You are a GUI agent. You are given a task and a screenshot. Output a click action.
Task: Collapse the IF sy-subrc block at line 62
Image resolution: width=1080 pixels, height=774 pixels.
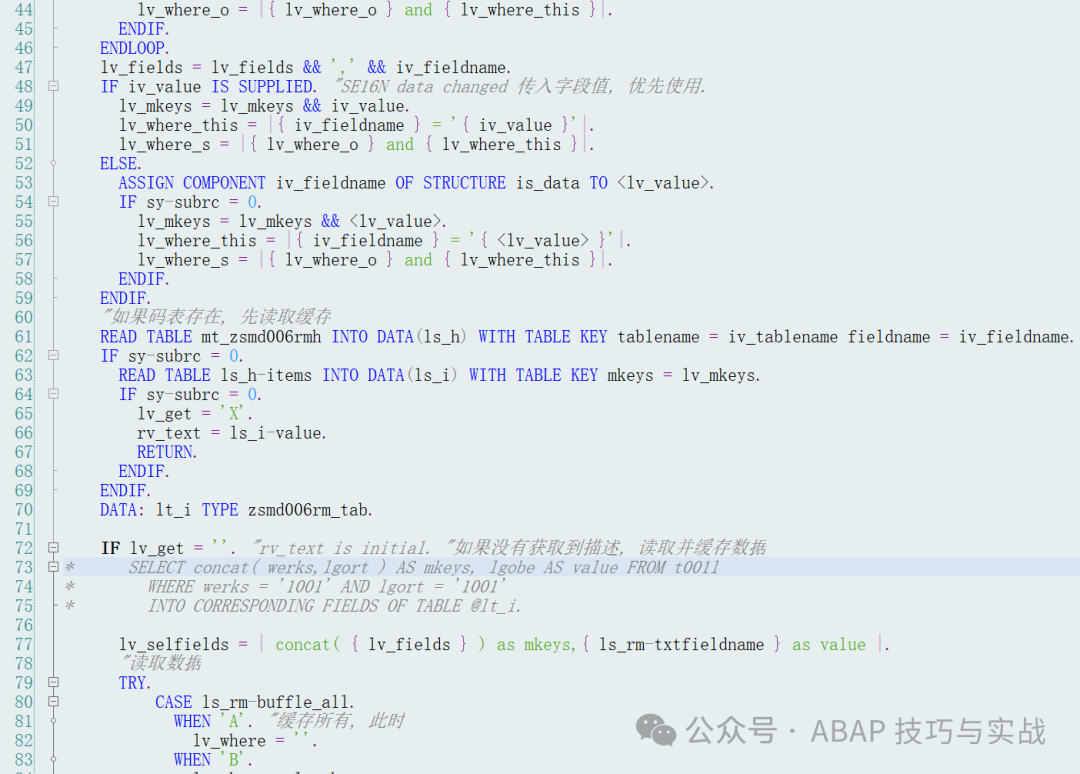pos(53,355)
